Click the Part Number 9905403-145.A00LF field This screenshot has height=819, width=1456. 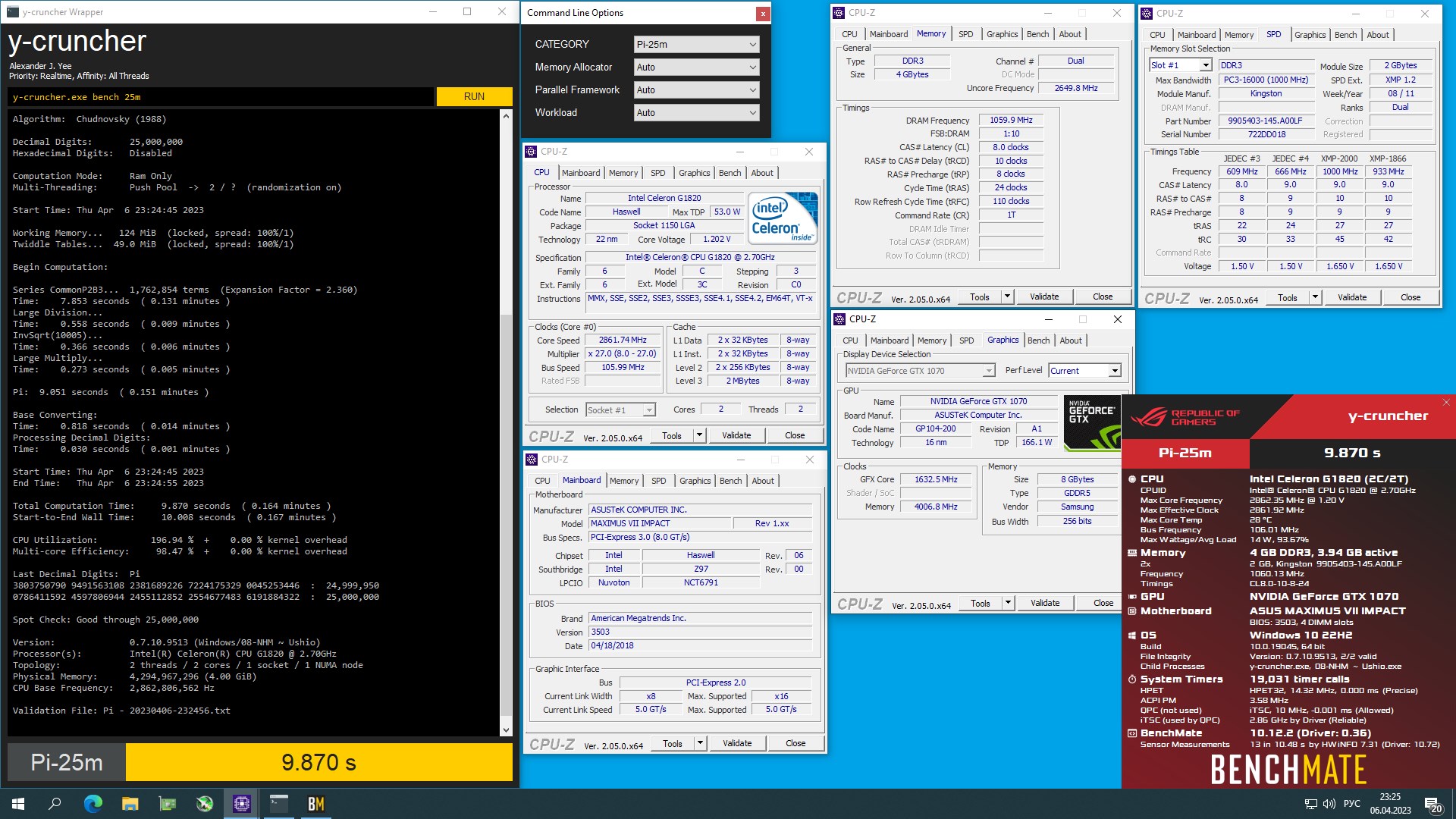(x=1265, y=121)
